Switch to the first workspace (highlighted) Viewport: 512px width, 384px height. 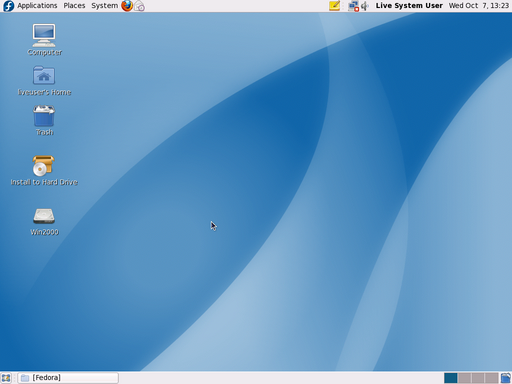451,378
